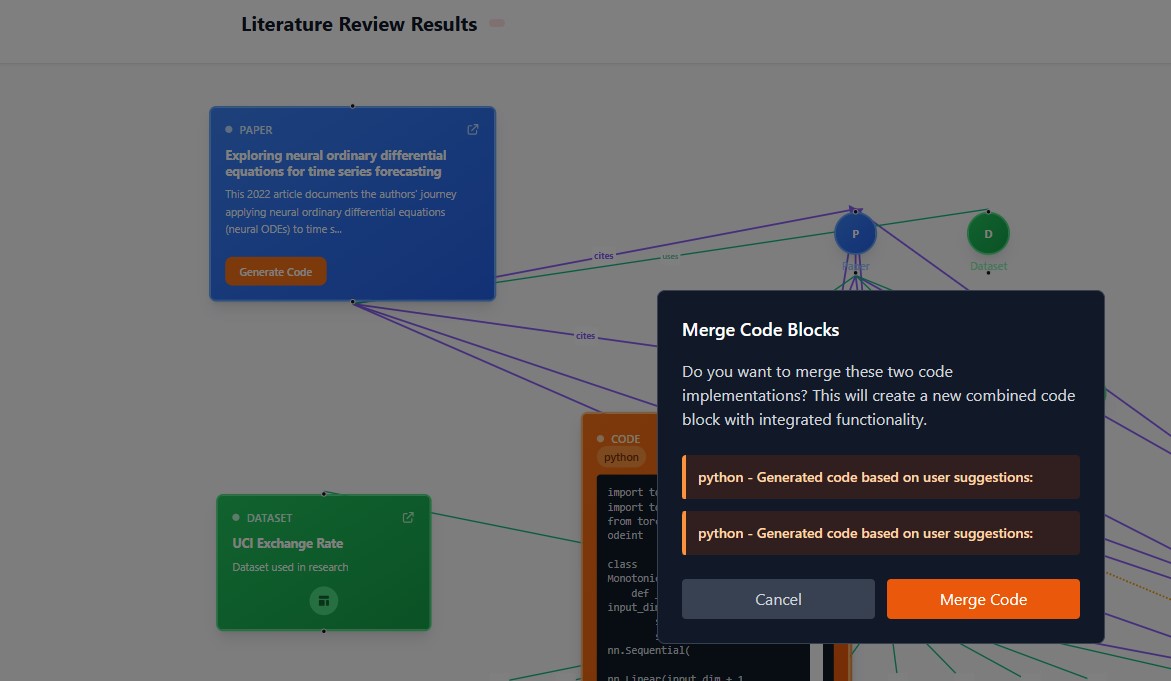Image resolution: width=1171 pixels, height=681 pixels.
Task: Click the paper description starting 'This 2022 article'
Action: (341, 212)
